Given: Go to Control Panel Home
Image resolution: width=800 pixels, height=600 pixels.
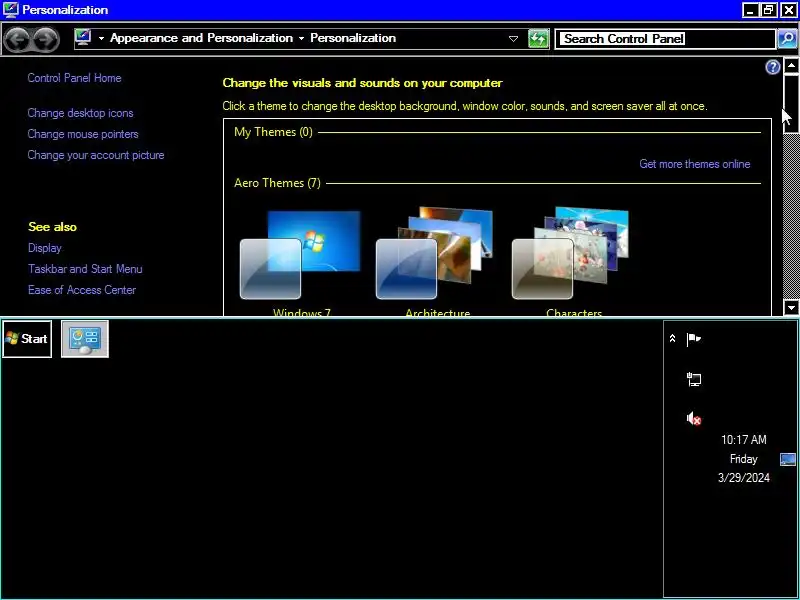Looking at the screenshot, I should [74, 78].
